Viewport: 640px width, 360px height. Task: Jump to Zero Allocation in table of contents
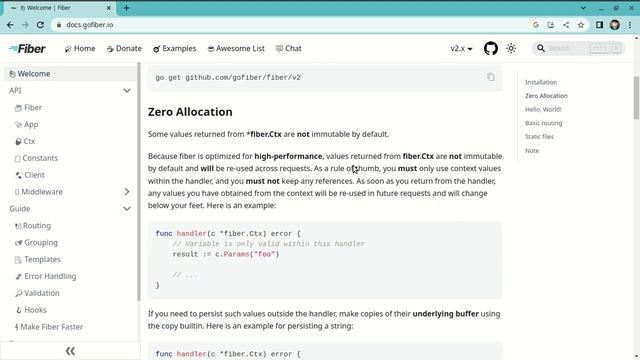pos(546,96)
